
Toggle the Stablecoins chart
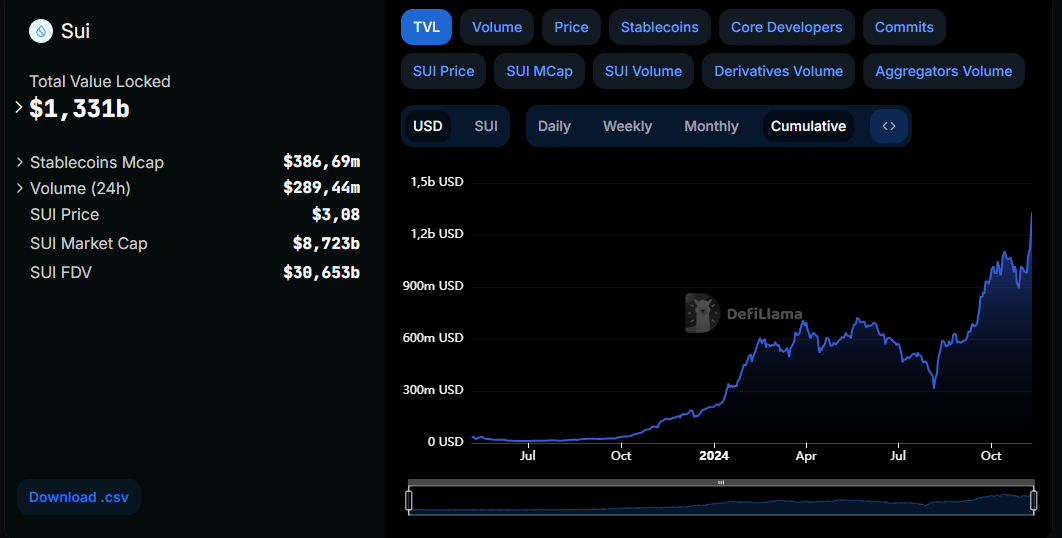pyautogui.click(x=660, y=27)
